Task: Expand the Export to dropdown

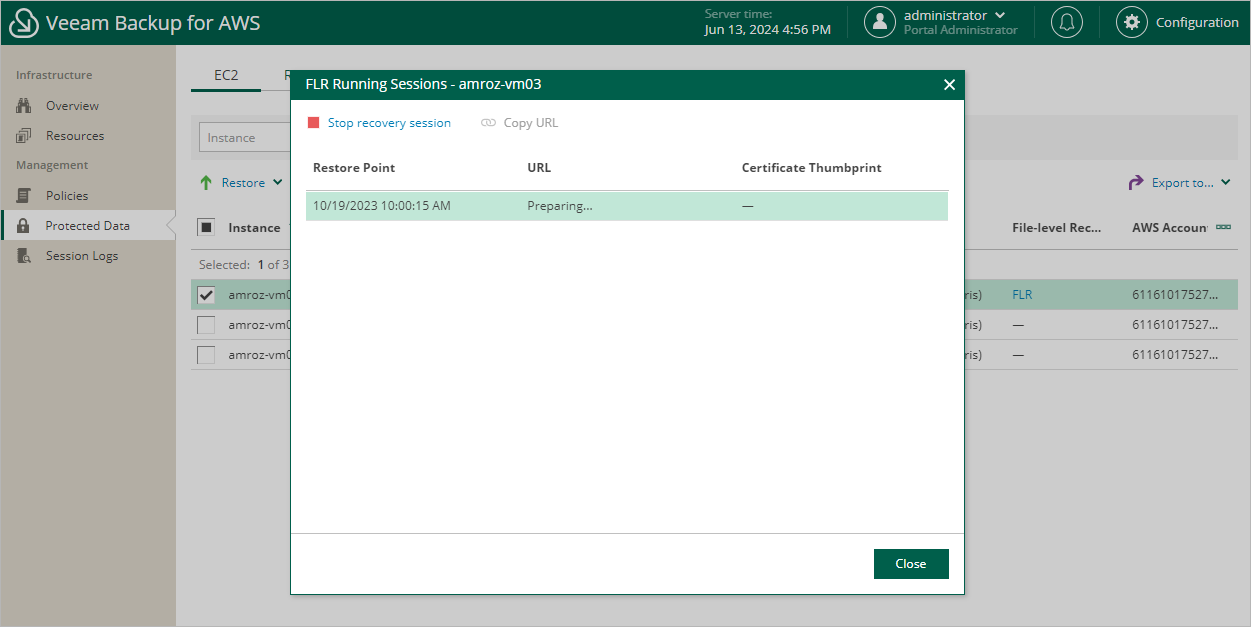Action: (x=1226, y=183)
